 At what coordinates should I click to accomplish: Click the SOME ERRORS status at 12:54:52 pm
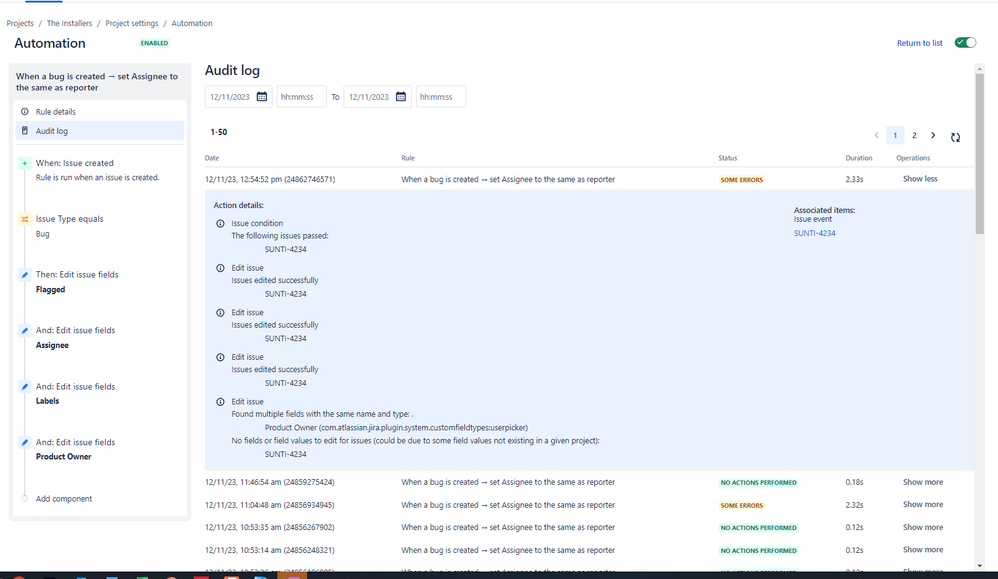click(741, 179)
